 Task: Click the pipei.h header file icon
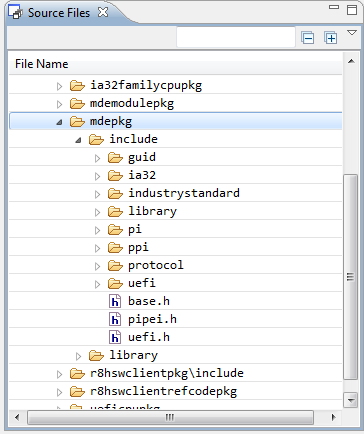coord(115,319)
